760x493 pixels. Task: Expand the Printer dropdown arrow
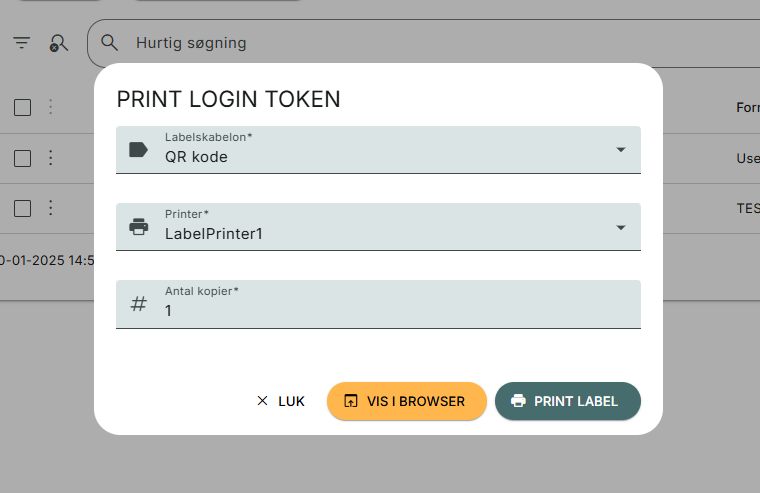point(620,227)
